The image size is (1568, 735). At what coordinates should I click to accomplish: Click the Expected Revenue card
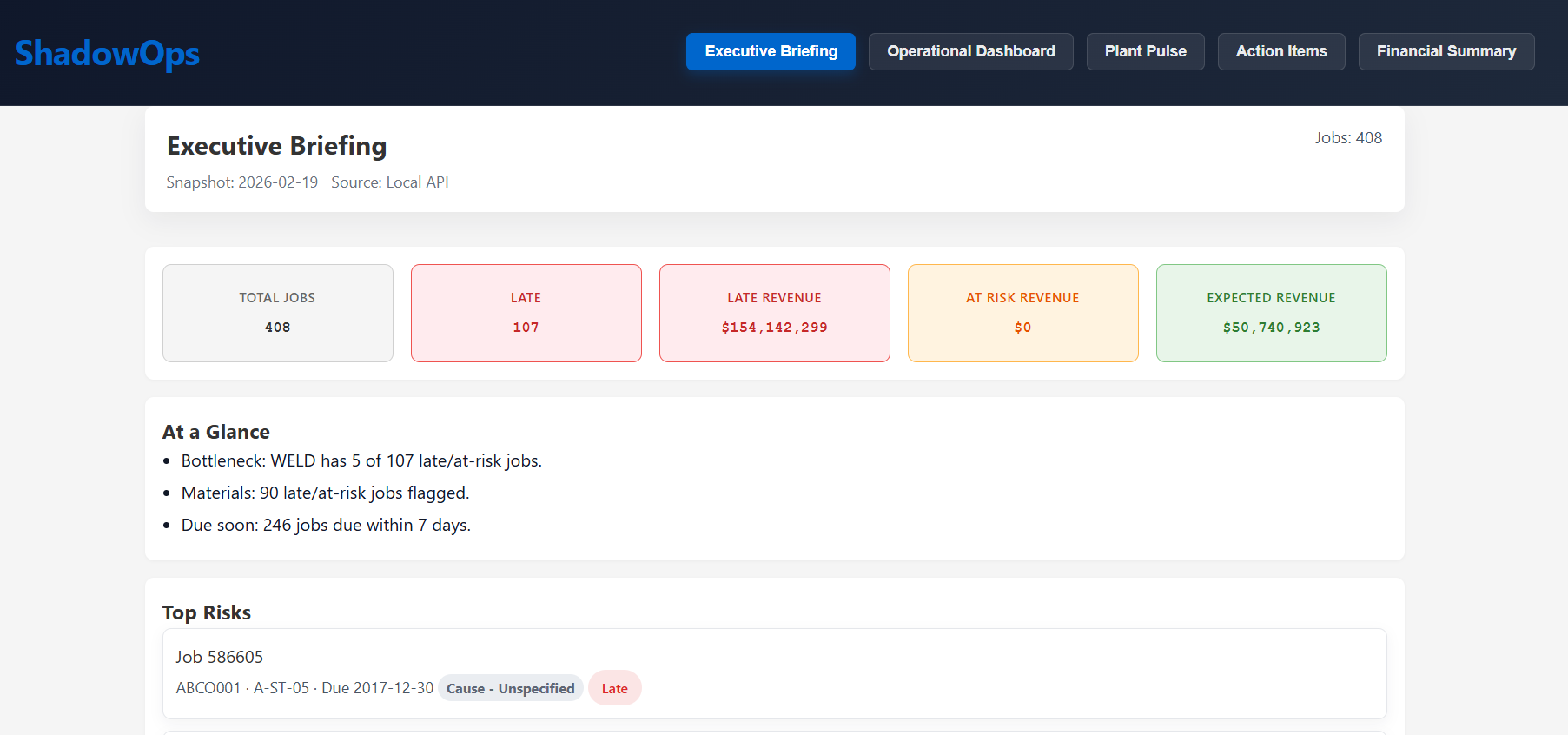[1271, 313]
